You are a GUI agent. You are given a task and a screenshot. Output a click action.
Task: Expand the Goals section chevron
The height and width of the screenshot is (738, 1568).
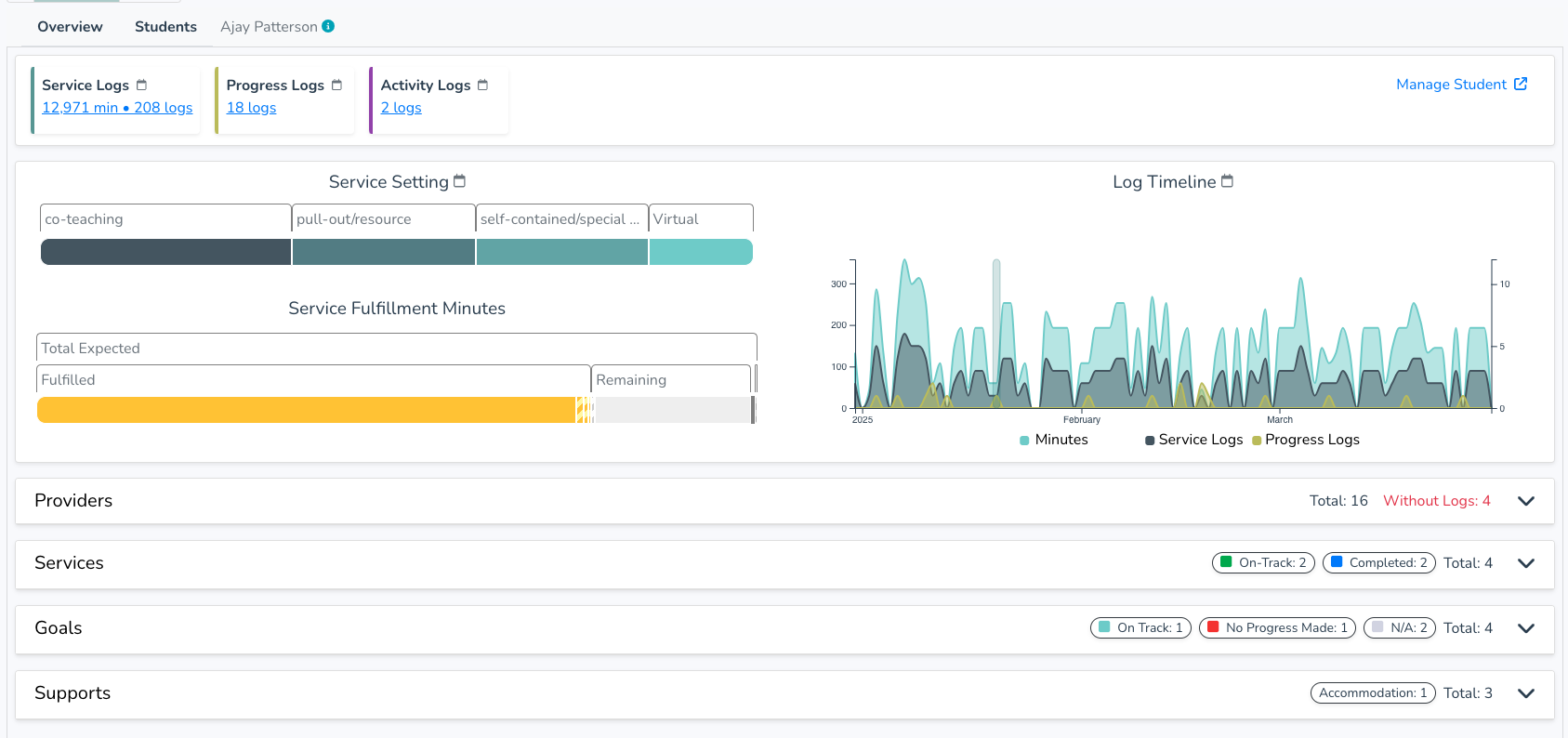(1525, 628)
